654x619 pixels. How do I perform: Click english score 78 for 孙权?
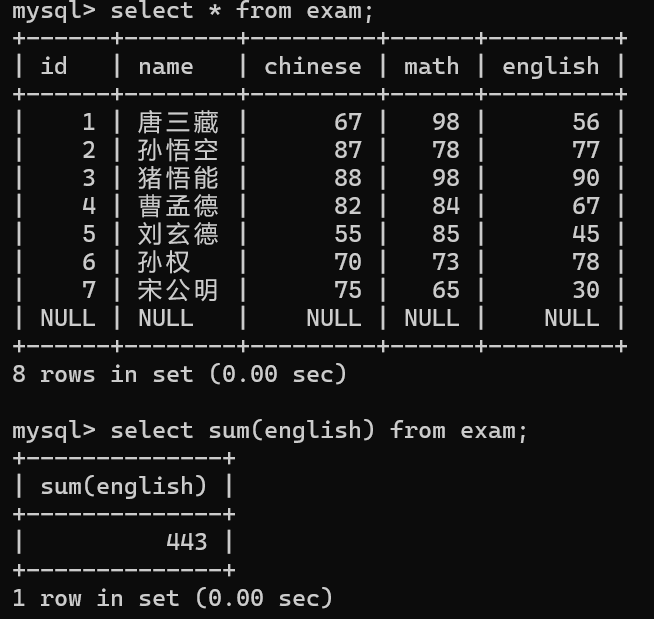tap(586, 262)
